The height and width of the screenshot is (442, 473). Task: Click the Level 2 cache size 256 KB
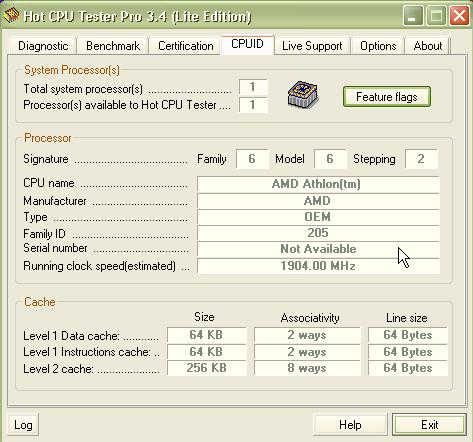click(207, 368)
